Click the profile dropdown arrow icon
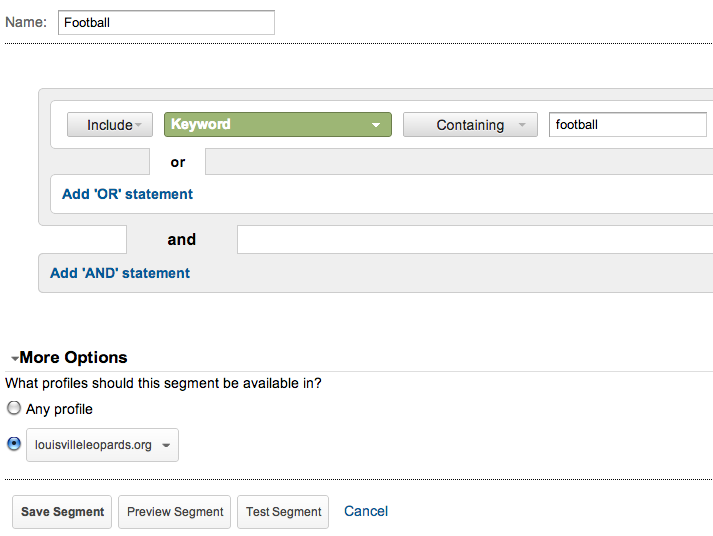The width and height of the screenshot is (713, 536). [166, 445]
